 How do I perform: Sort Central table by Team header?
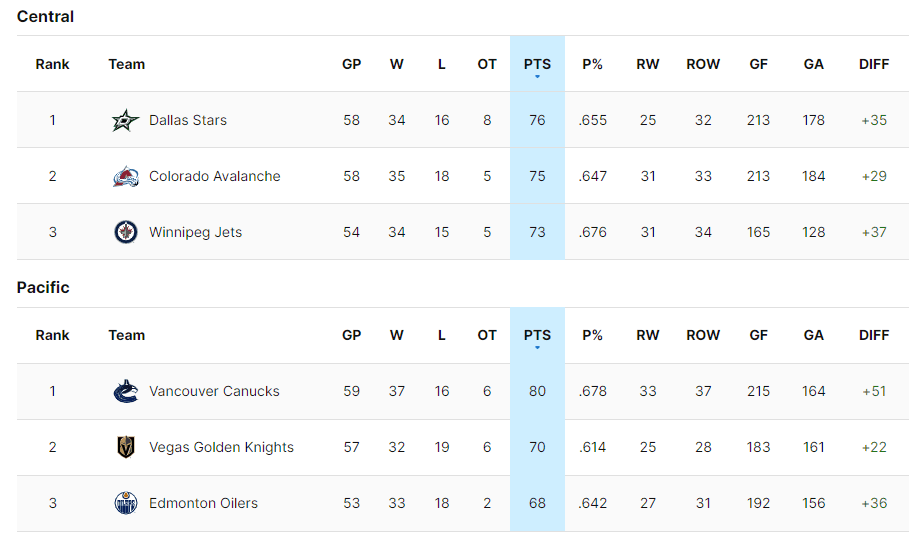pos(127,64)
